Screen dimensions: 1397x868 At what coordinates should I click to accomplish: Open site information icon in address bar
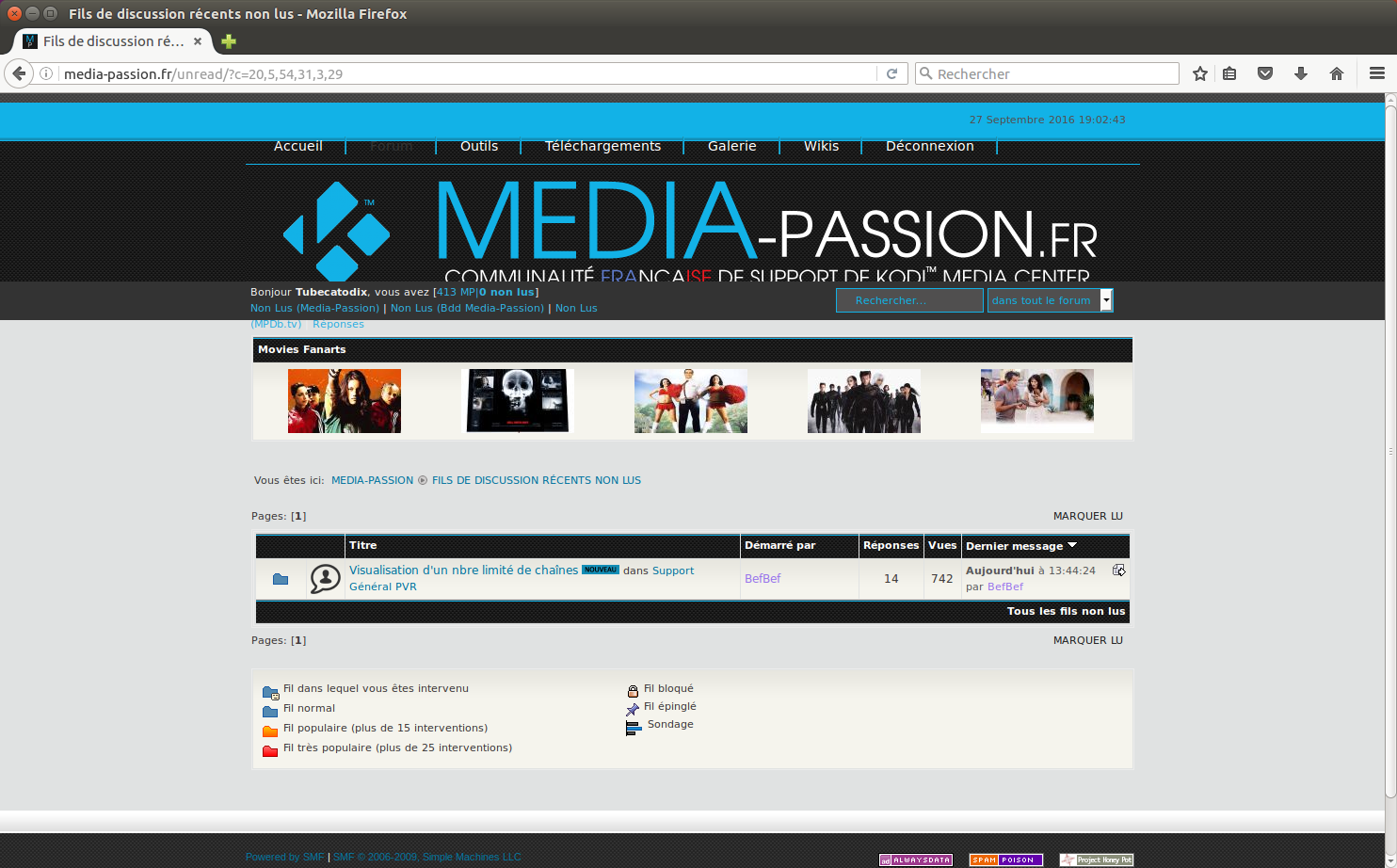tap(46, 73)
